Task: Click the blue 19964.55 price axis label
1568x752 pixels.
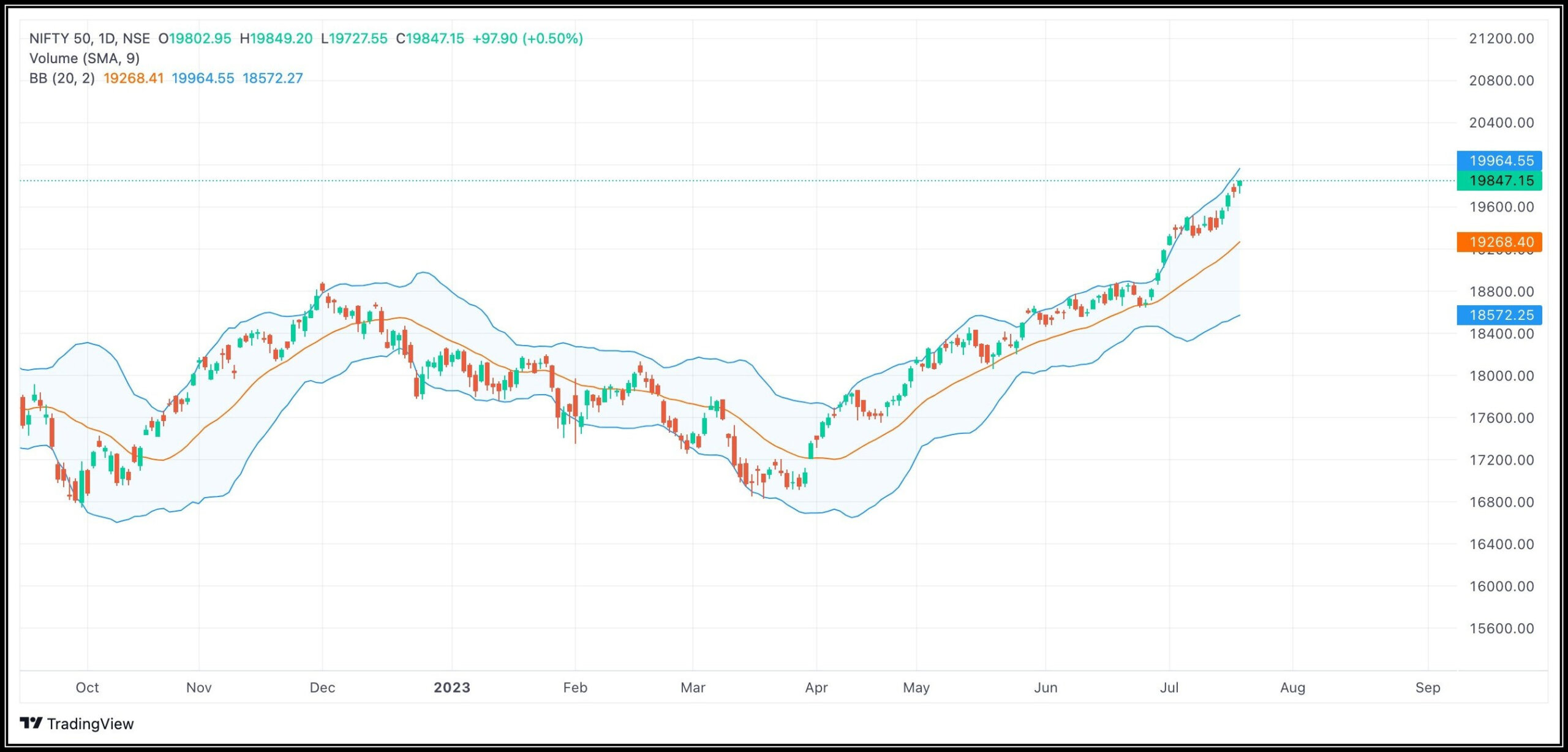Action: (1499, 161)
